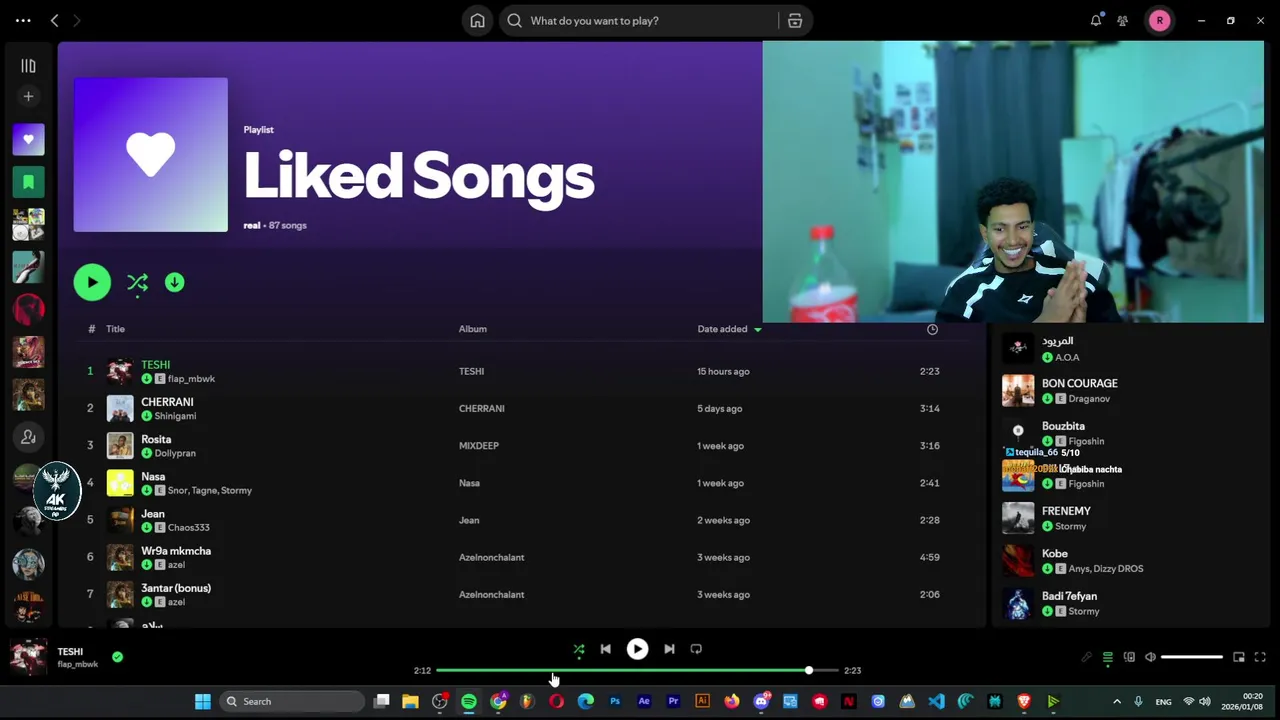Open Photoshop from the taskbar
The height and width of the screenshot is (720, 1280).
tap(615, 701)
